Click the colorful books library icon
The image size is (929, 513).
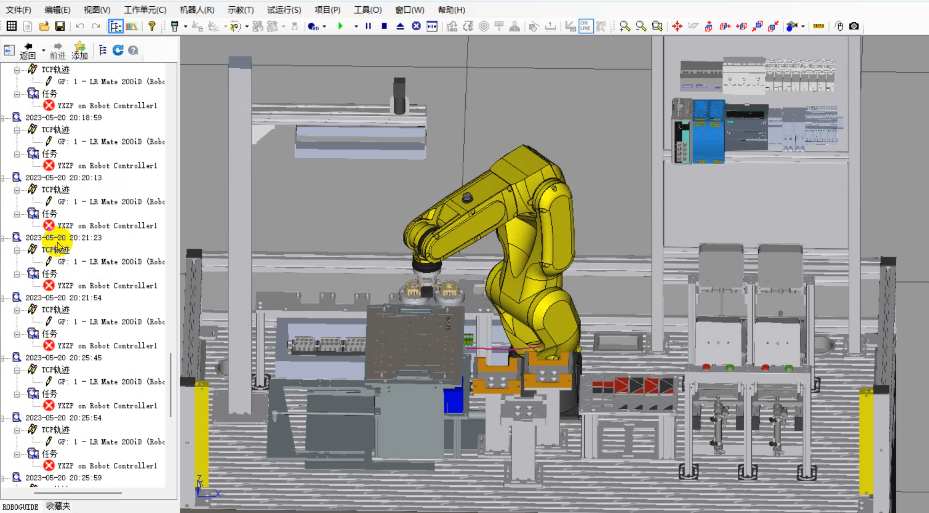[132, 26]
